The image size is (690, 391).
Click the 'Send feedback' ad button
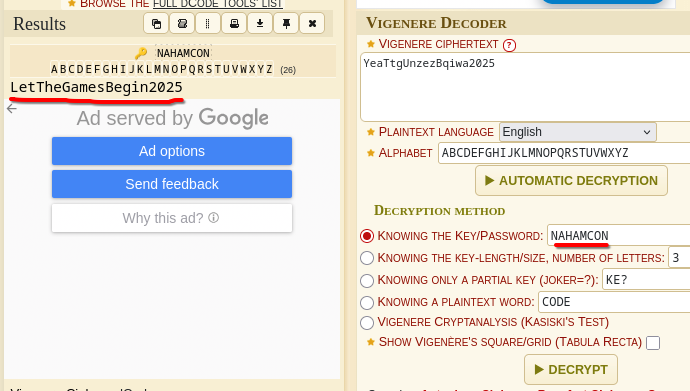[172, 184]
